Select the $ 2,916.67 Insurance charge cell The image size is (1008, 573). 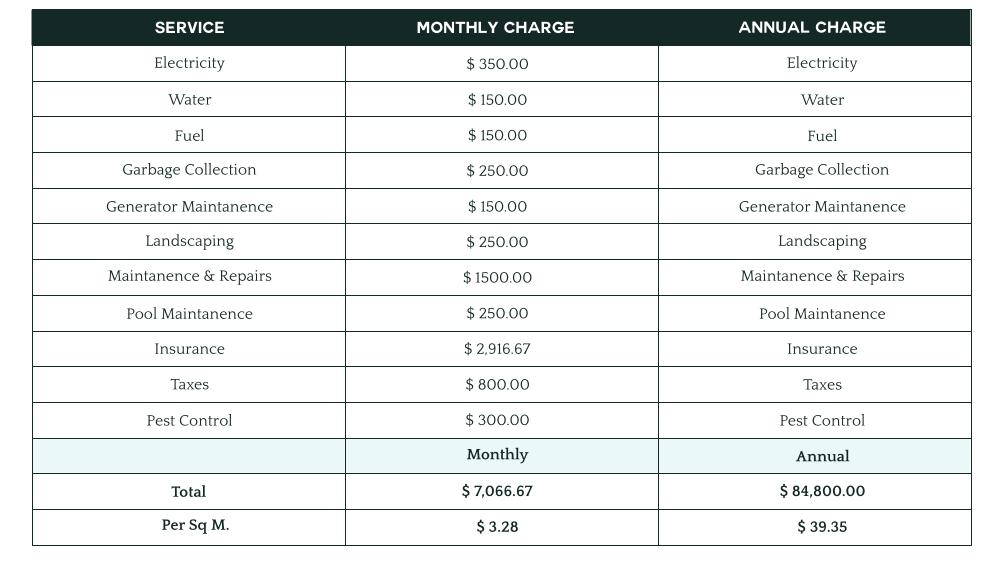tap(497, 349)
